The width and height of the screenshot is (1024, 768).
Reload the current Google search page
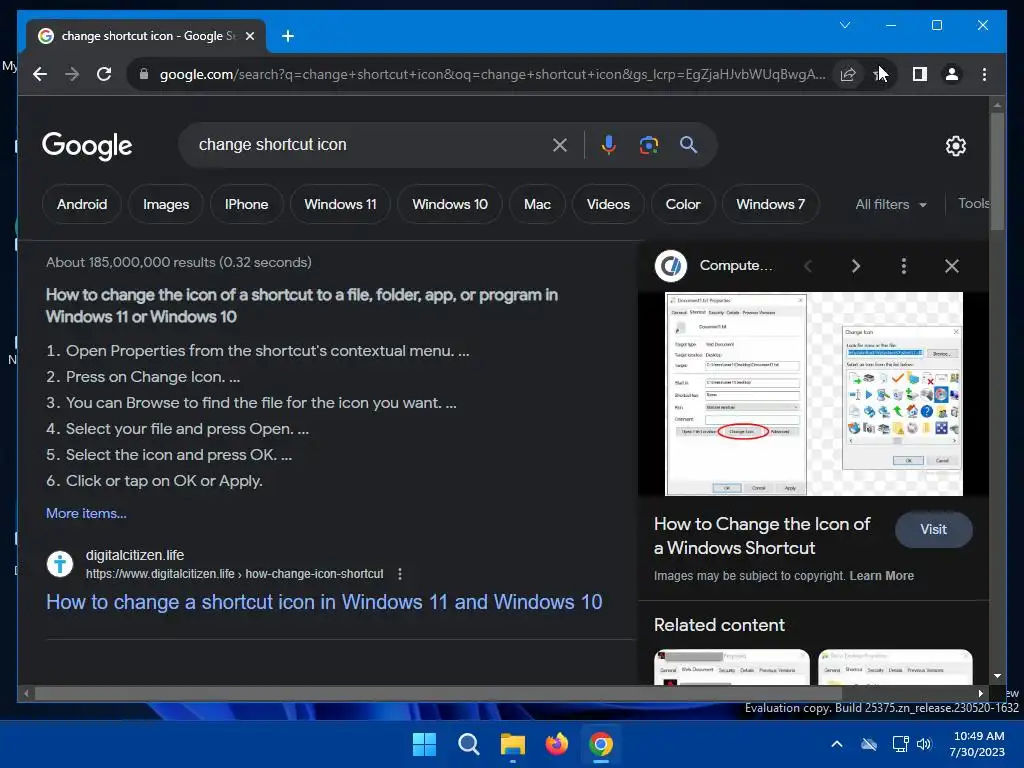click(x=104, y=74)
